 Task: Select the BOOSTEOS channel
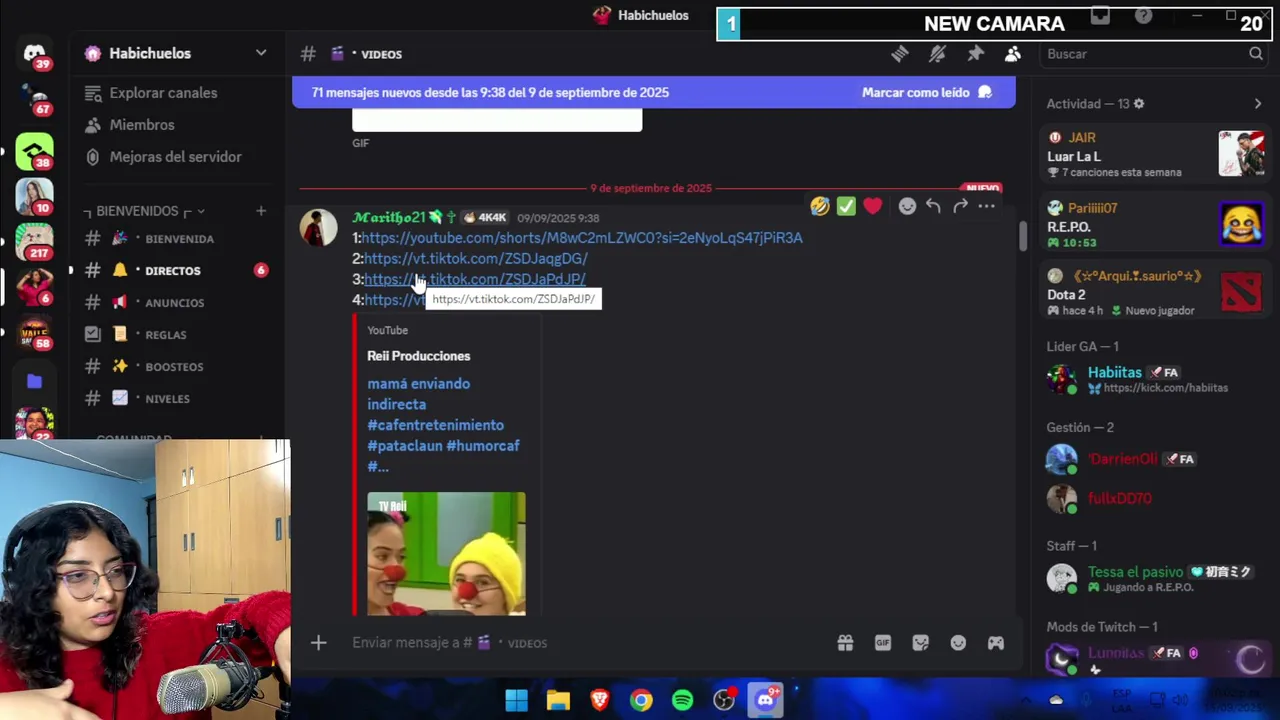(178, 367)
